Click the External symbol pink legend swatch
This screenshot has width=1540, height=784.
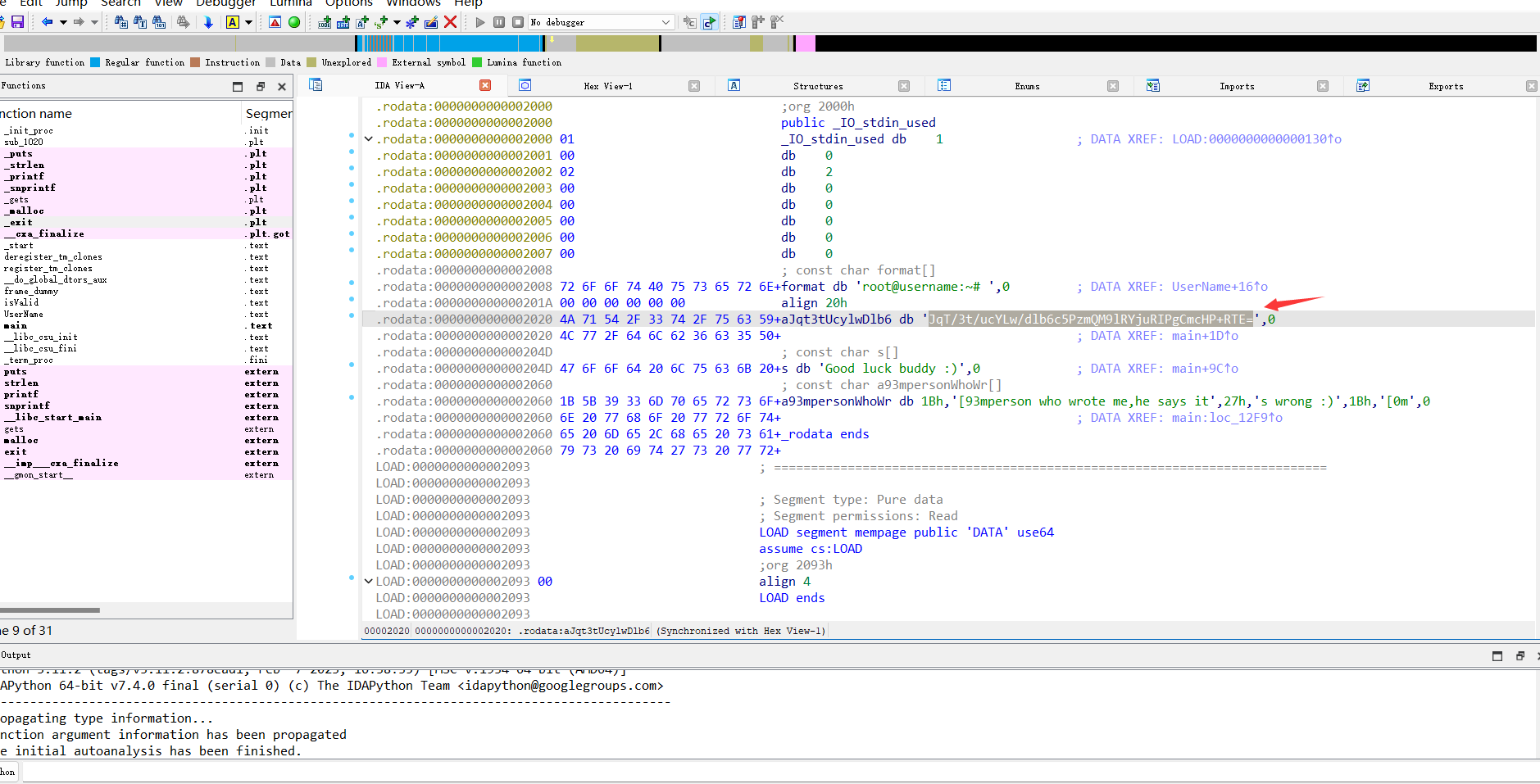[x=382, y=62]
